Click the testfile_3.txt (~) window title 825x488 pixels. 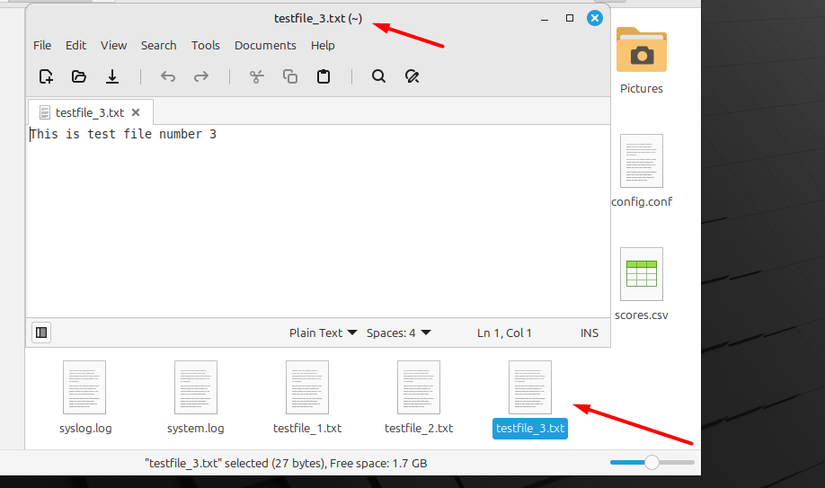tap(318, 18)
